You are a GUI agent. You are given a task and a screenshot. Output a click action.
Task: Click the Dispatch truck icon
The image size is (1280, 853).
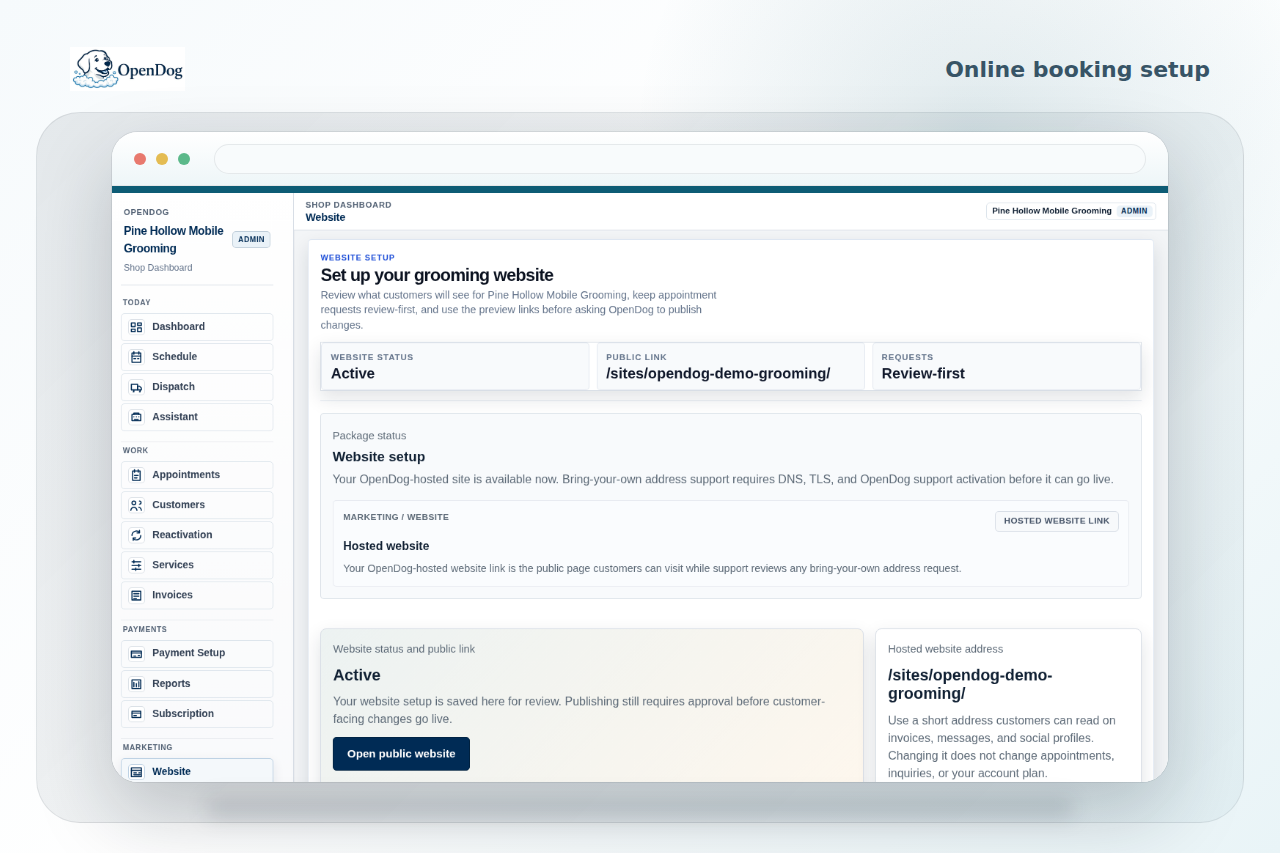click(x=136, y=387)
